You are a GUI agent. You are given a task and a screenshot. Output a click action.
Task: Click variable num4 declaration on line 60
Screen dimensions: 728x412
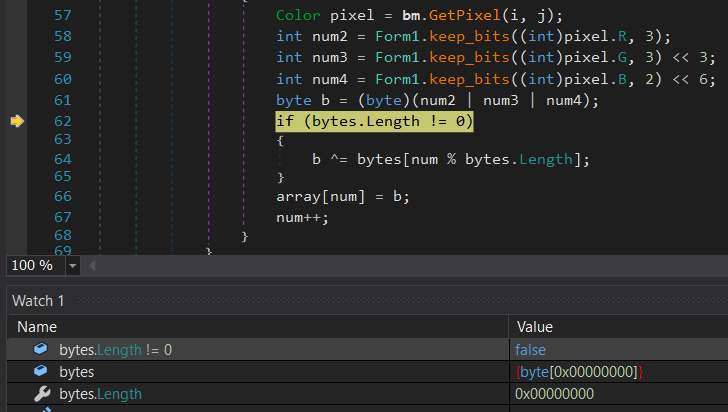tap(330, 79)
